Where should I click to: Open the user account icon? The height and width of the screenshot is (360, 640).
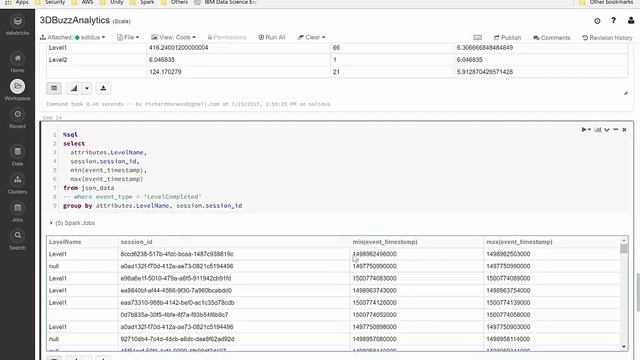click(631, 20)
